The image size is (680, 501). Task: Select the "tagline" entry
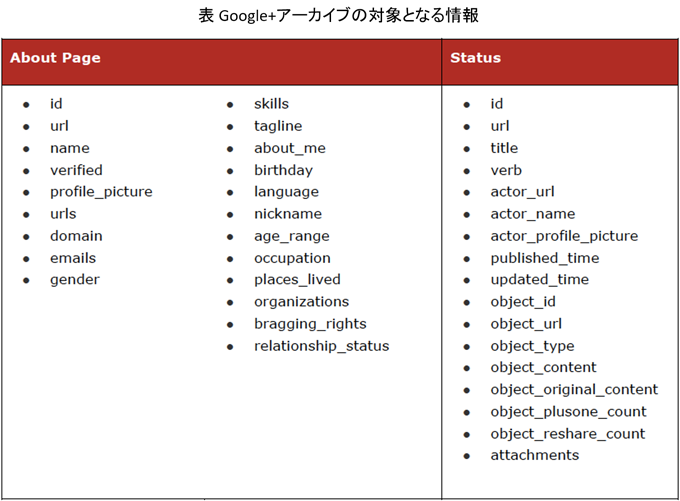coord(278,126)
